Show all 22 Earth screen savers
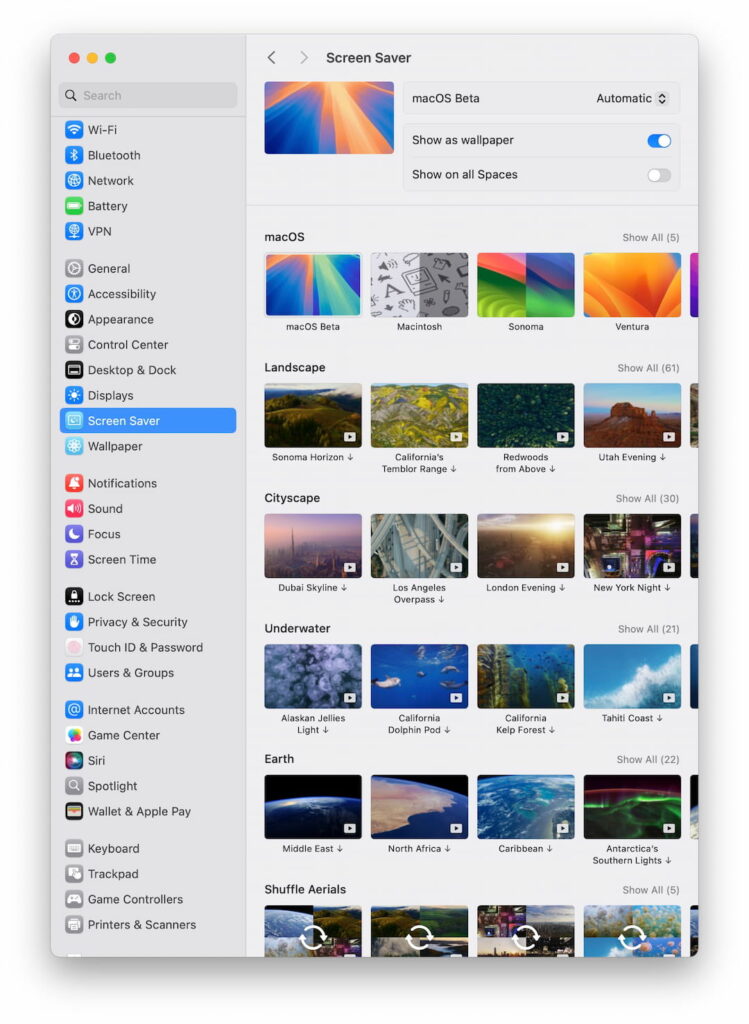Image resolution: width=749 pixels, height=1024 pixels. 648,760
